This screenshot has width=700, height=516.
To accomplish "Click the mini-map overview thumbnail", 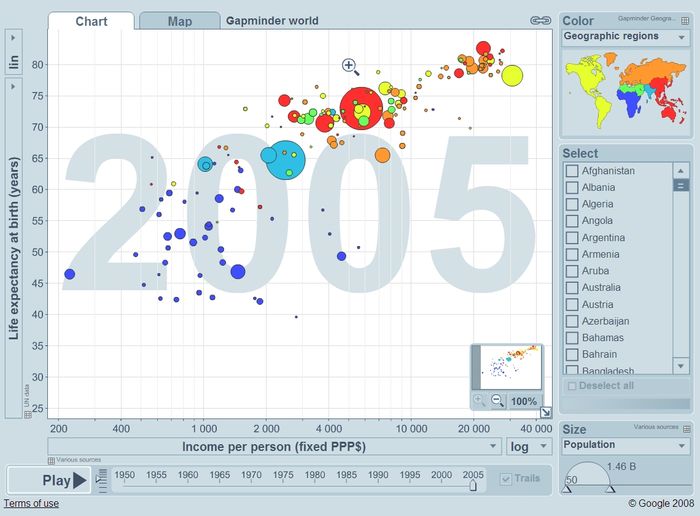I will pyautogui.click(x=507, y=367).
